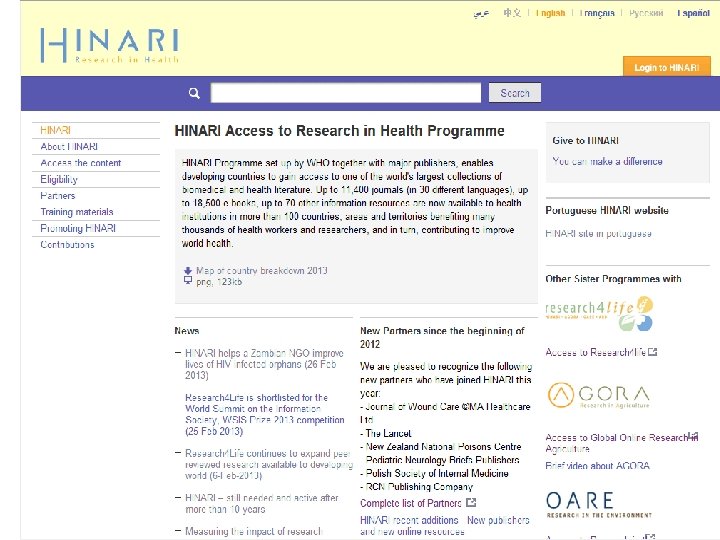This screenshot has height=540, width=720.
Task: Open New publishers and new online resources link
Action: coord(444,526)
